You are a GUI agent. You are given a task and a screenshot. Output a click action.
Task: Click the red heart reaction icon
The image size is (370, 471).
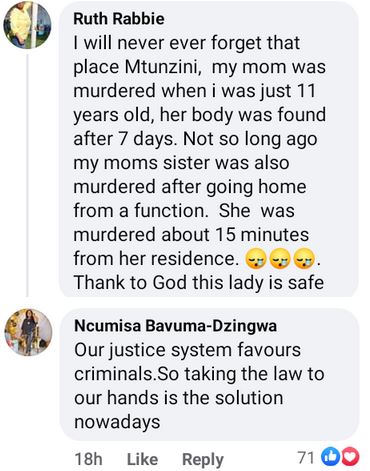click(x=351, y=457)
